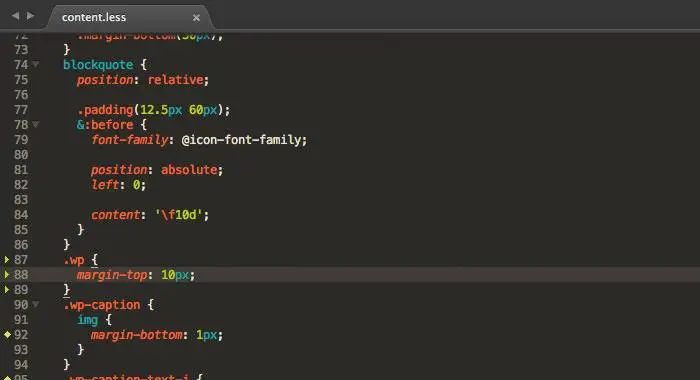Click the img selector on line 91
The image size is (700, 380).
(88, 320)
